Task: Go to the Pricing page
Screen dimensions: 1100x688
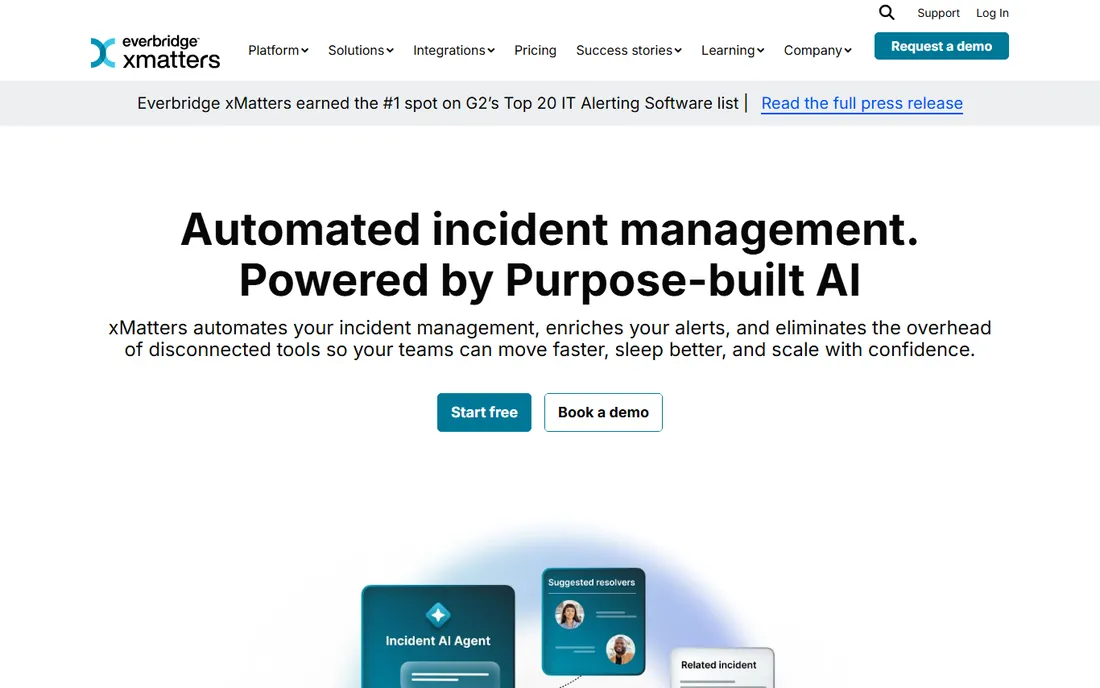Action: pos(535,50)
